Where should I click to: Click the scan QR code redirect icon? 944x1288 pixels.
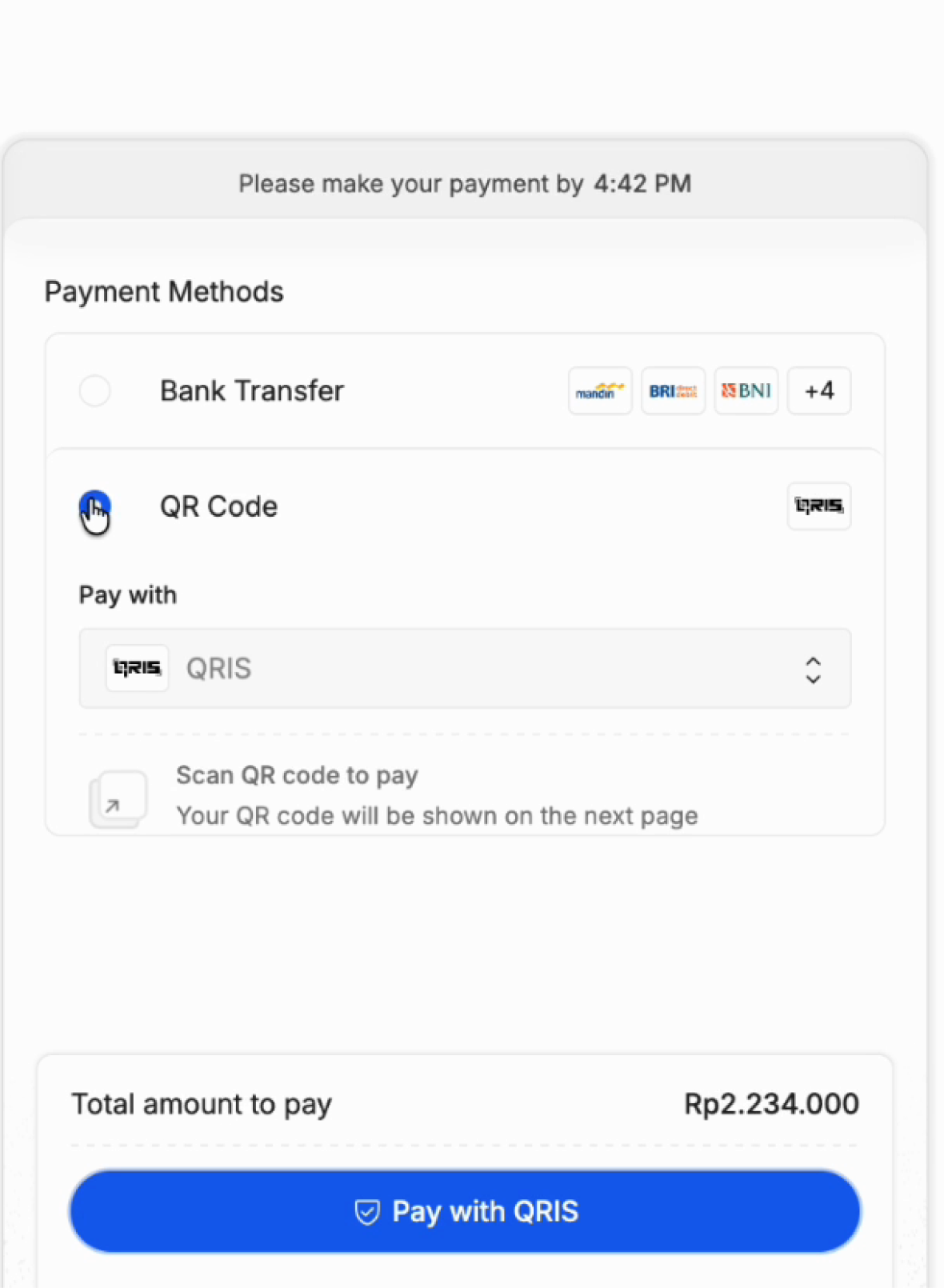tap(118, 798)
